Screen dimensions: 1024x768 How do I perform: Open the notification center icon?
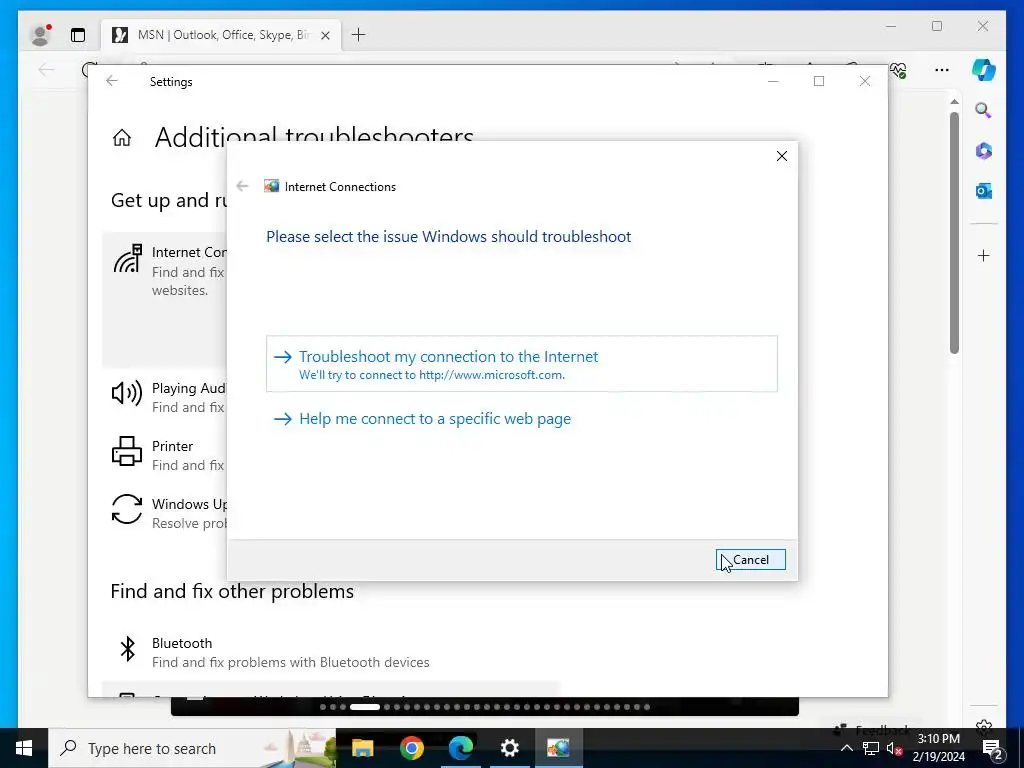pos(993,748)
